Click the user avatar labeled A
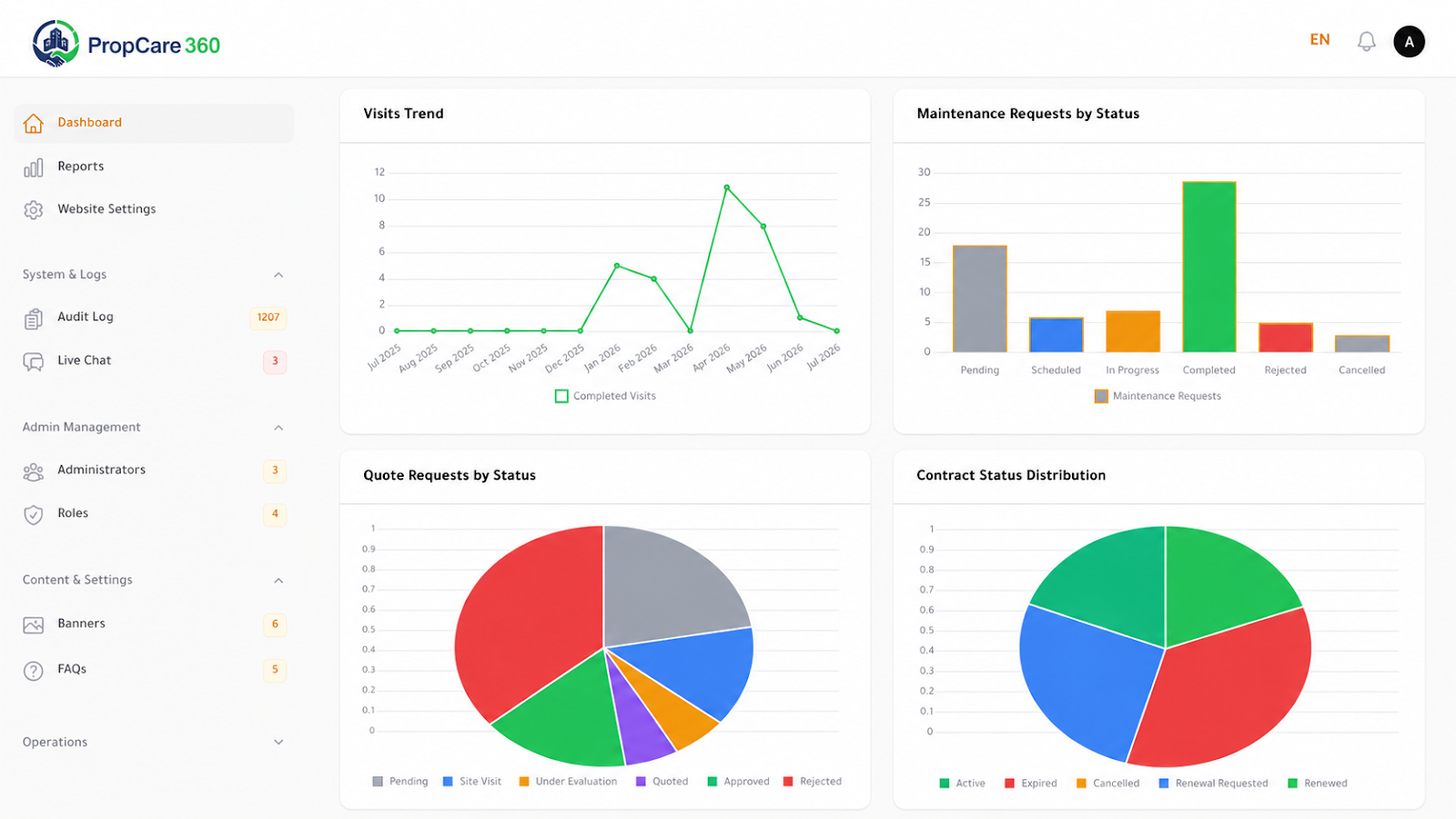The image size is (1456, 819). (x=1409, y=42)
